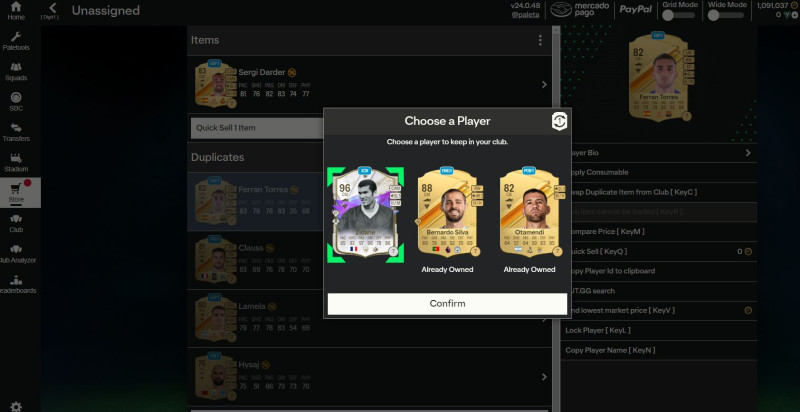
Task: Expand Sergi Darder item chevron
Action: pyautogui.click(x=544, y=85)
